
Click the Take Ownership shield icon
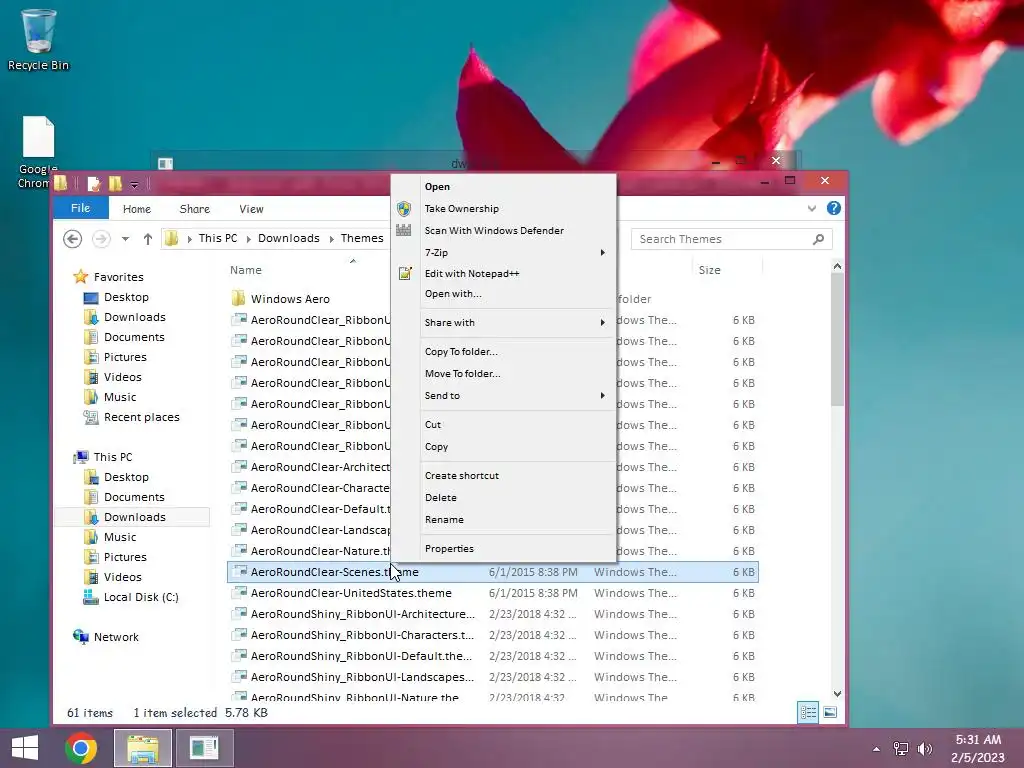coord(404,208)
